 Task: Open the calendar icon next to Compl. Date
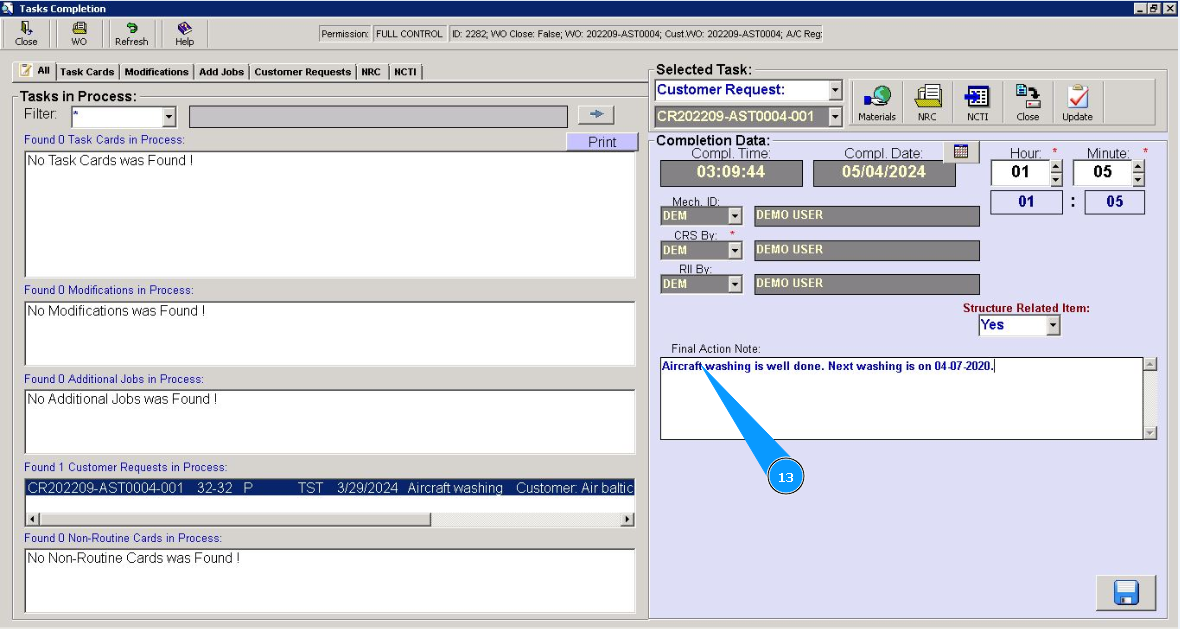click(x=961, y=151)
